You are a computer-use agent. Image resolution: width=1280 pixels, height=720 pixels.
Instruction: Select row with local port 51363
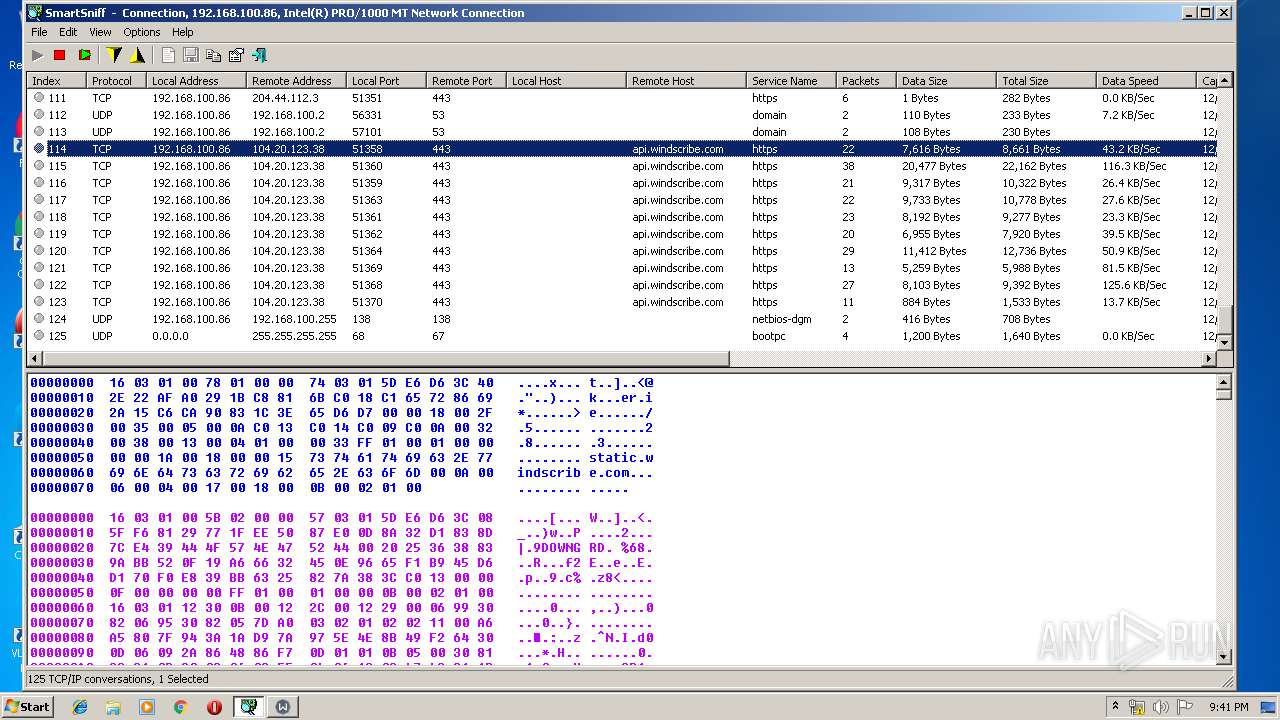(x=623, y=200)
